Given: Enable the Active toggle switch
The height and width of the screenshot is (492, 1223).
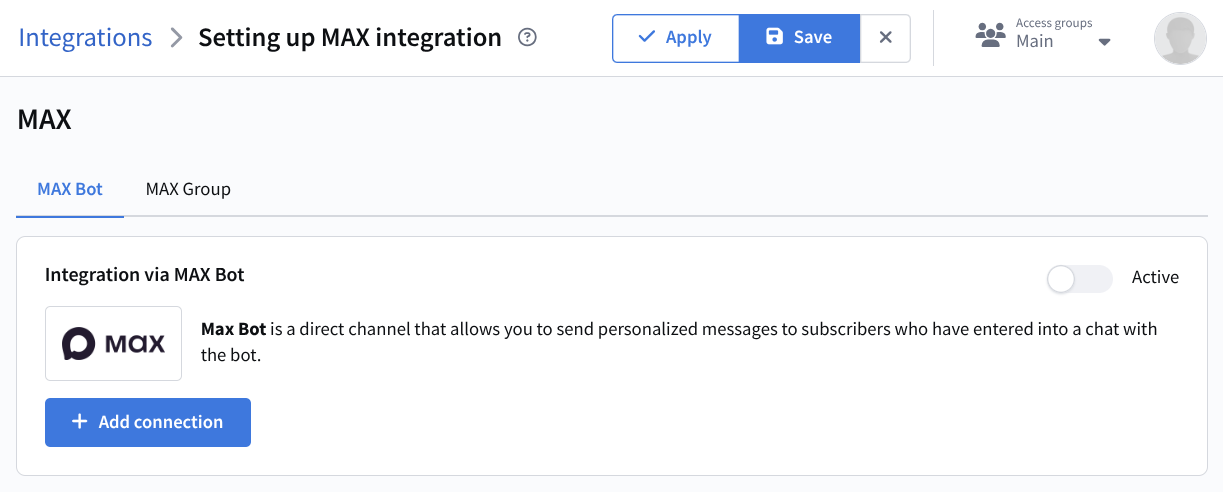Looking at the screenshot, I should tap(1079, 278).
